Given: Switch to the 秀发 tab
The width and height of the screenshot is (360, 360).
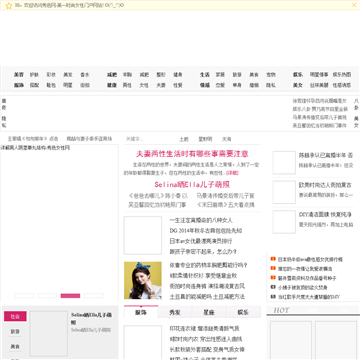Looking at the screenshot, I should coord(175,312).
